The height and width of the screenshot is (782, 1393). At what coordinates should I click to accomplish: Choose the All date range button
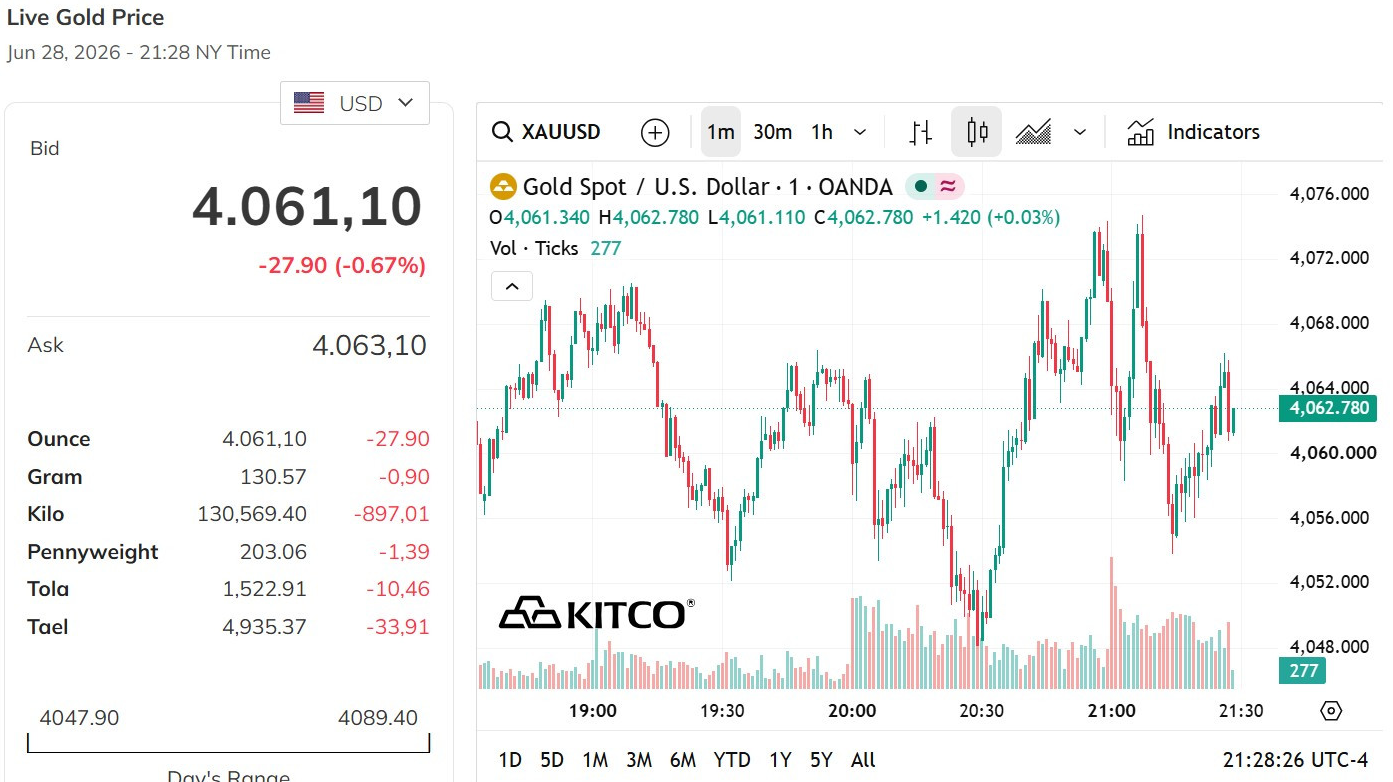(863, 760)
